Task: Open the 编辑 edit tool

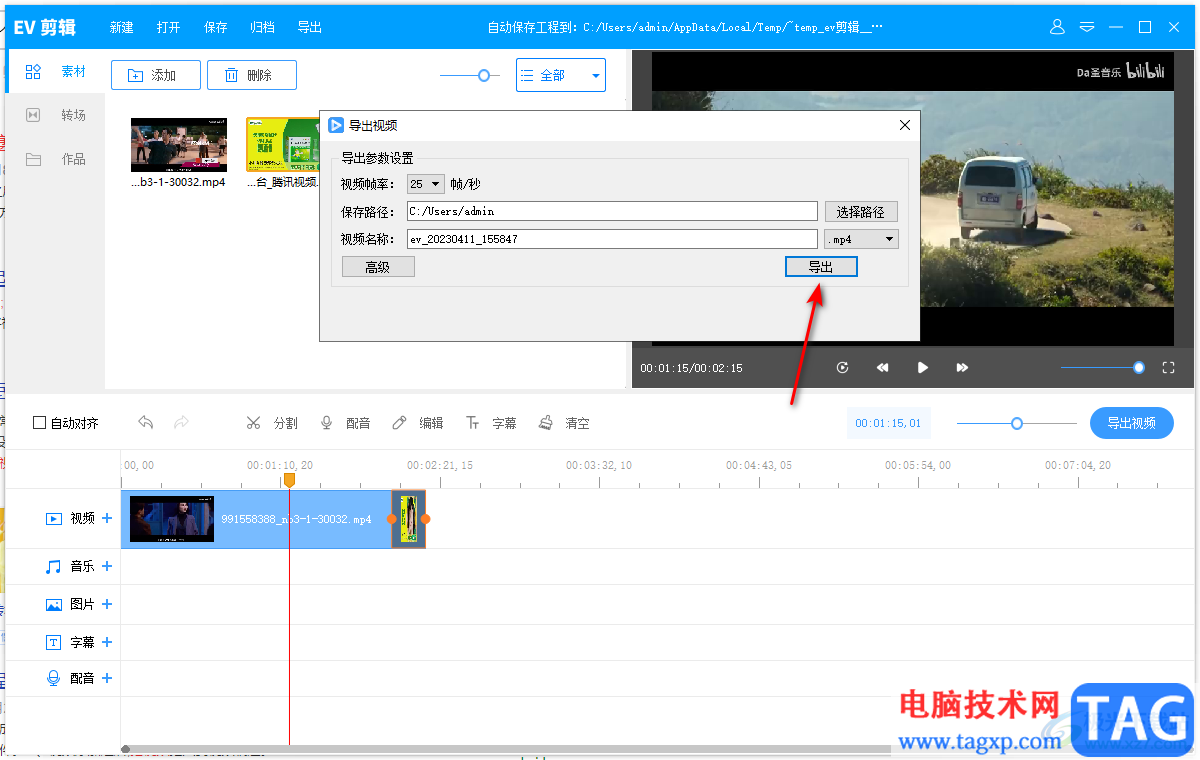Action: tap(418, 423)
